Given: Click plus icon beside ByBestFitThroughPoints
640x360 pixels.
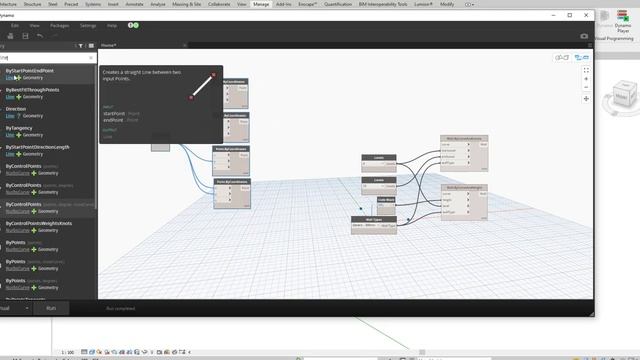Looking at the screenshot, I should pos(18,97).
